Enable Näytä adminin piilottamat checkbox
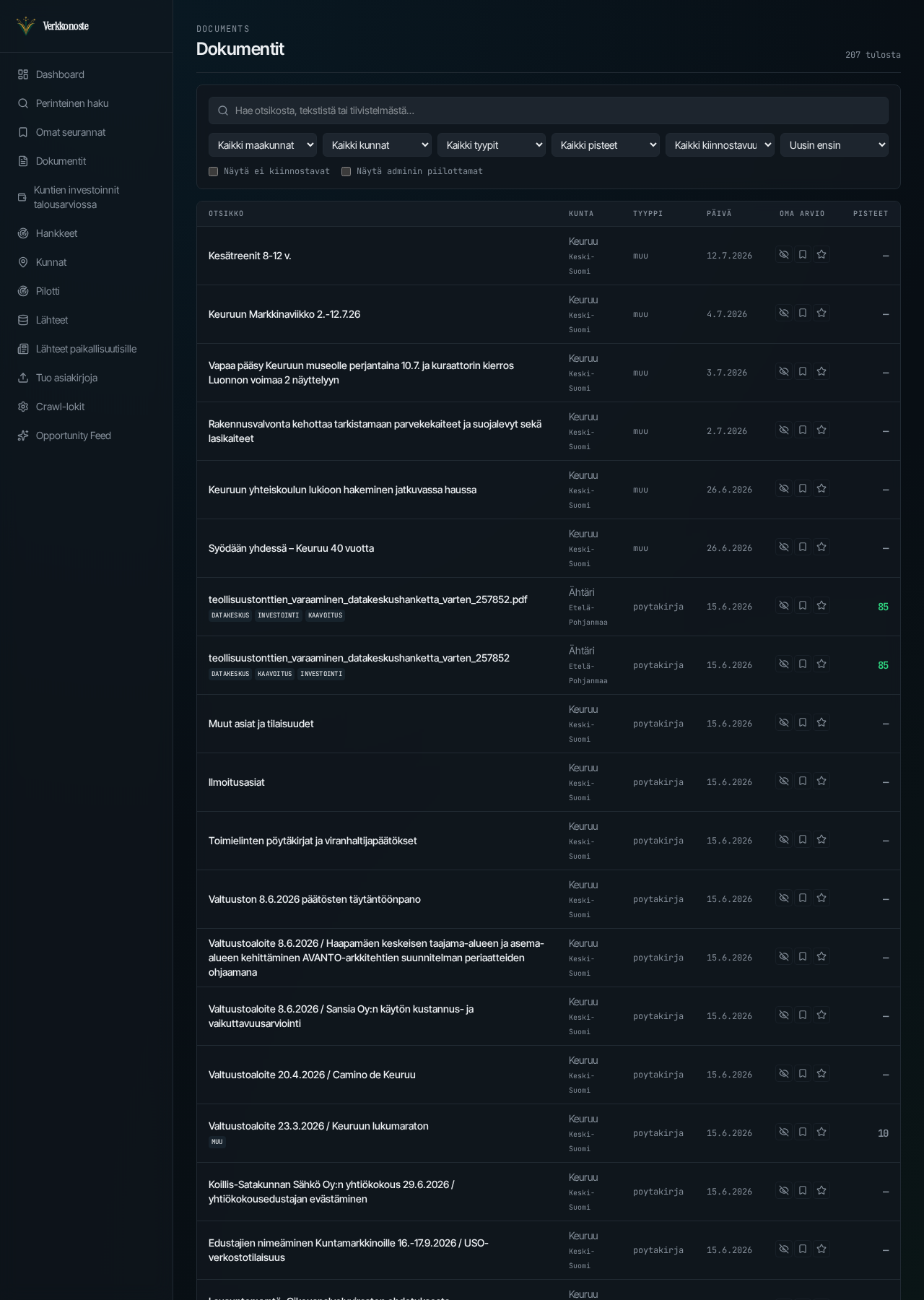The image size is (924, 1300). (346, 171)
